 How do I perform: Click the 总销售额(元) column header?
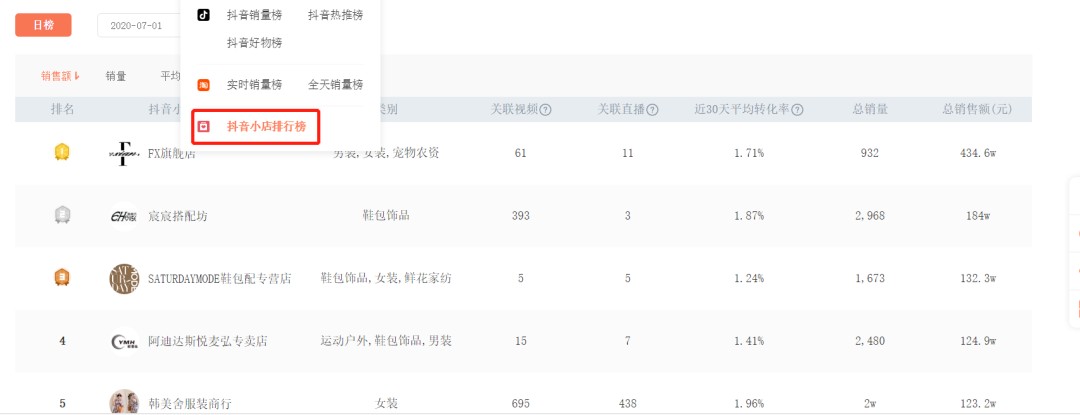click(977, 110)
